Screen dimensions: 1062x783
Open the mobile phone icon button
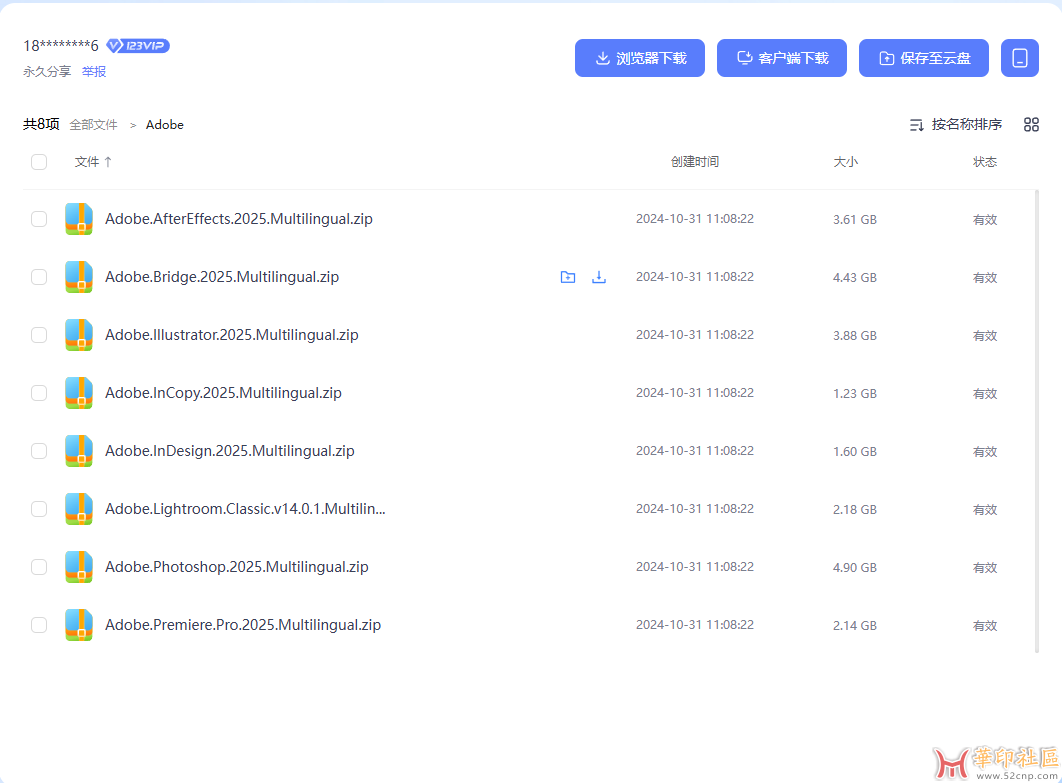[x=1019, y=58]
